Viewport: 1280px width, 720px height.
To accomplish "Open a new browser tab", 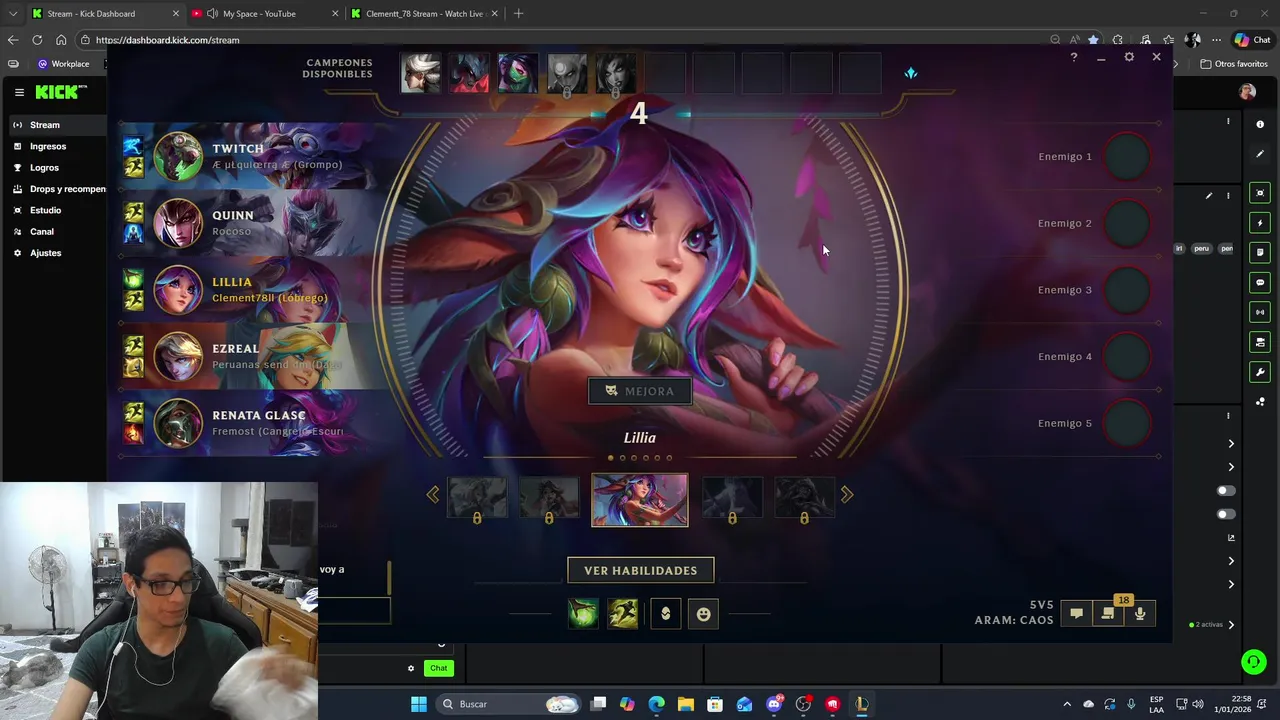I will coord(518,14).
